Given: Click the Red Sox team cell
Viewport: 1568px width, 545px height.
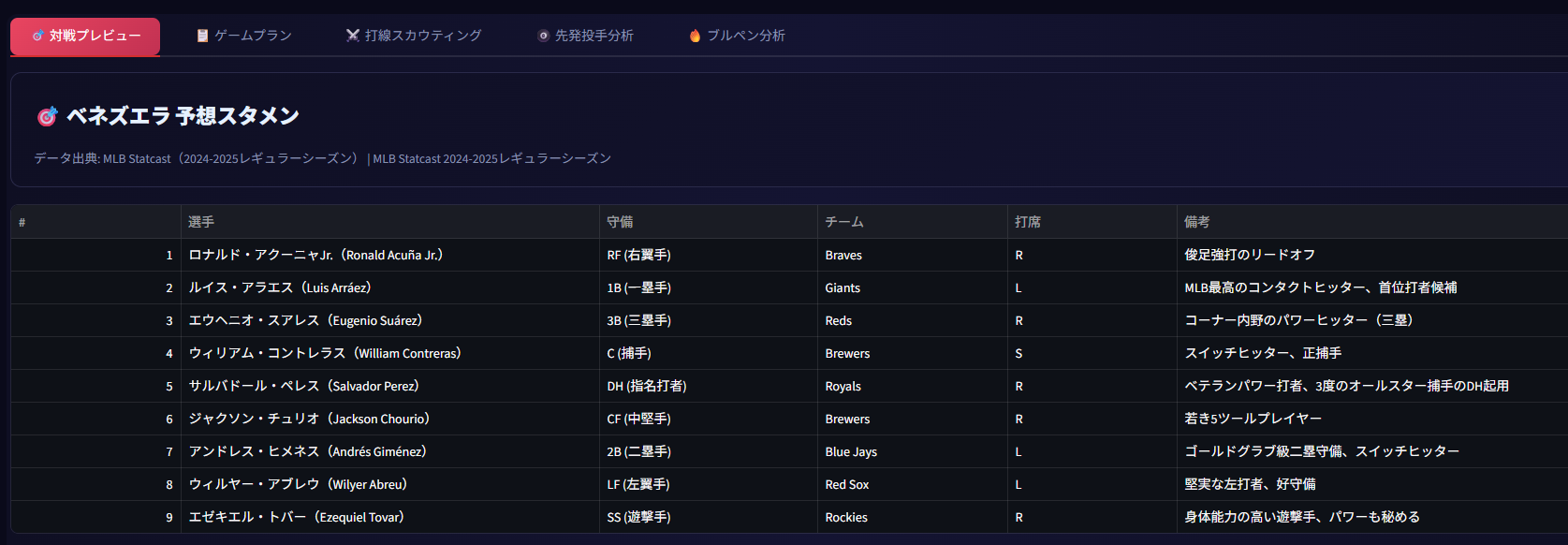Looking at the screenshot, I should click(913, 484).
